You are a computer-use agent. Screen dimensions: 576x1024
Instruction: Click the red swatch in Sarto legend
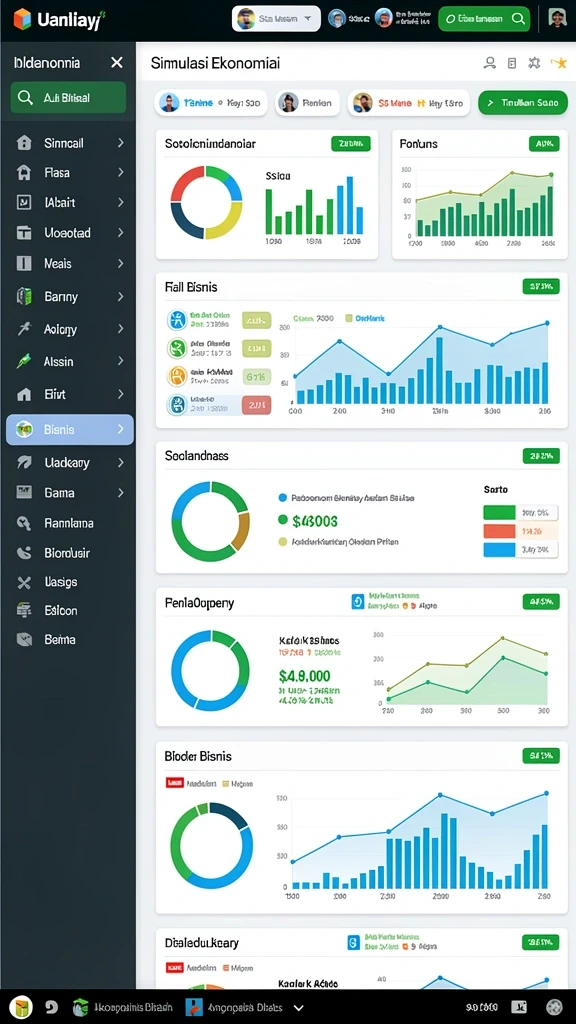tap(500, 531)
